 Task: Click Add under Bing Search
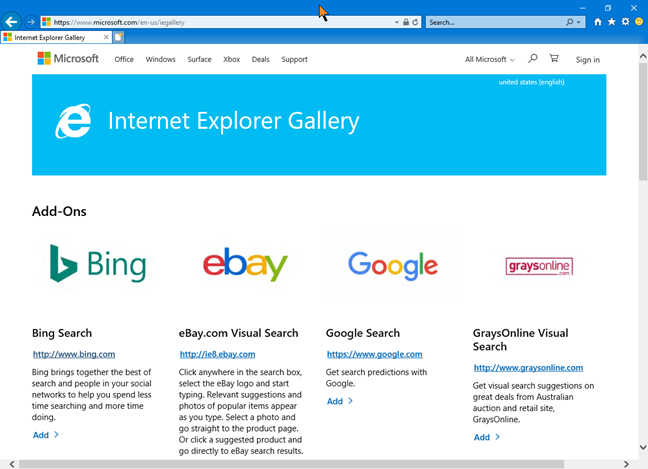[x=45, y=435]
